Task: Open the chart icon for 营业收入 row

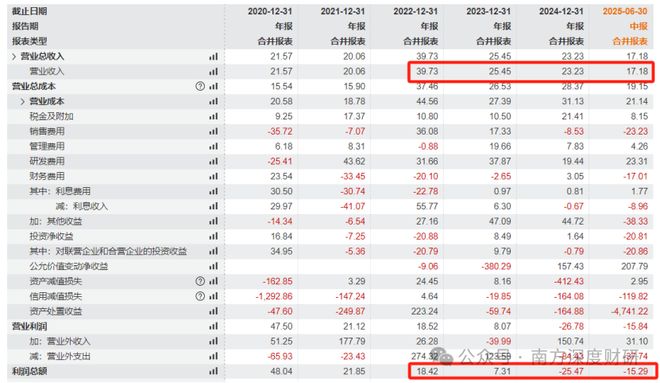Action: [x=213, y=72]
